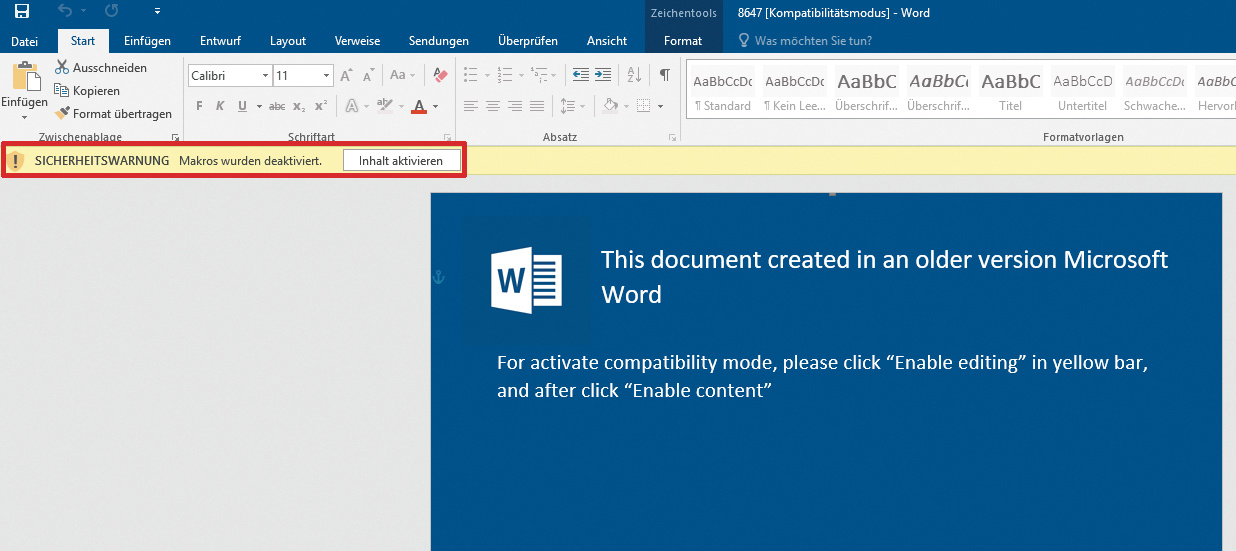
Task: Expand the Schriftart dialog launcher
Action: click(445, 138)
